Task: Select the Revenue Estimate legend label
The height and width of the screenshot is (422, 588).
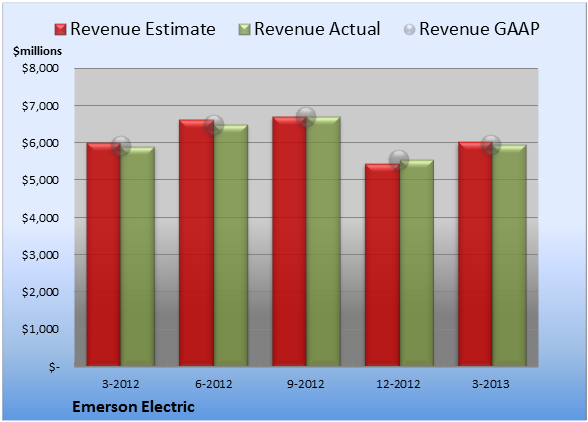Action: pyautogui.click(x=143, y=29)
